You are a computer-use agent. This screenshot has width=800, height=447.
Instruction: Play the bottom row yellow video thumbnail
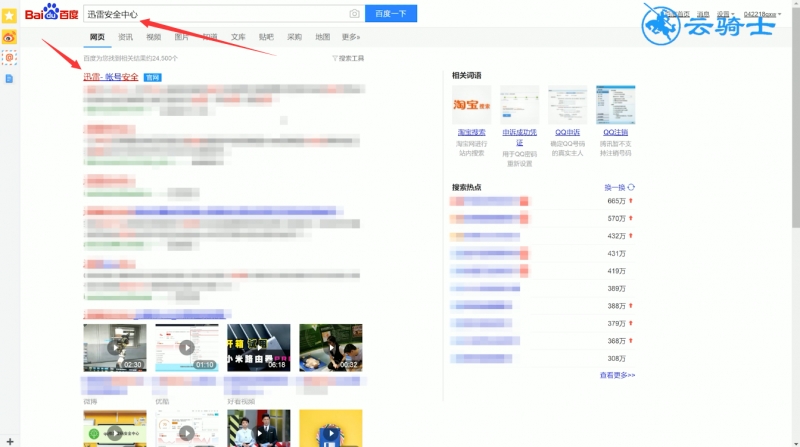tap(331, 428)
